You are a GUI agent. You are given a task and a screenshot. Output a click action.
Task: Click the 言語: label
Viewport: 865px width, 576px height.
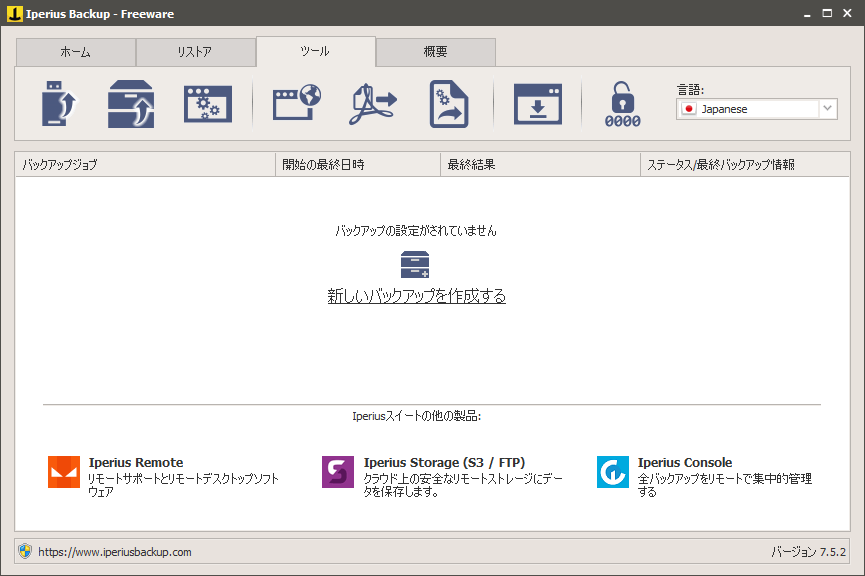pyautogui.click(x=691, y=89)
